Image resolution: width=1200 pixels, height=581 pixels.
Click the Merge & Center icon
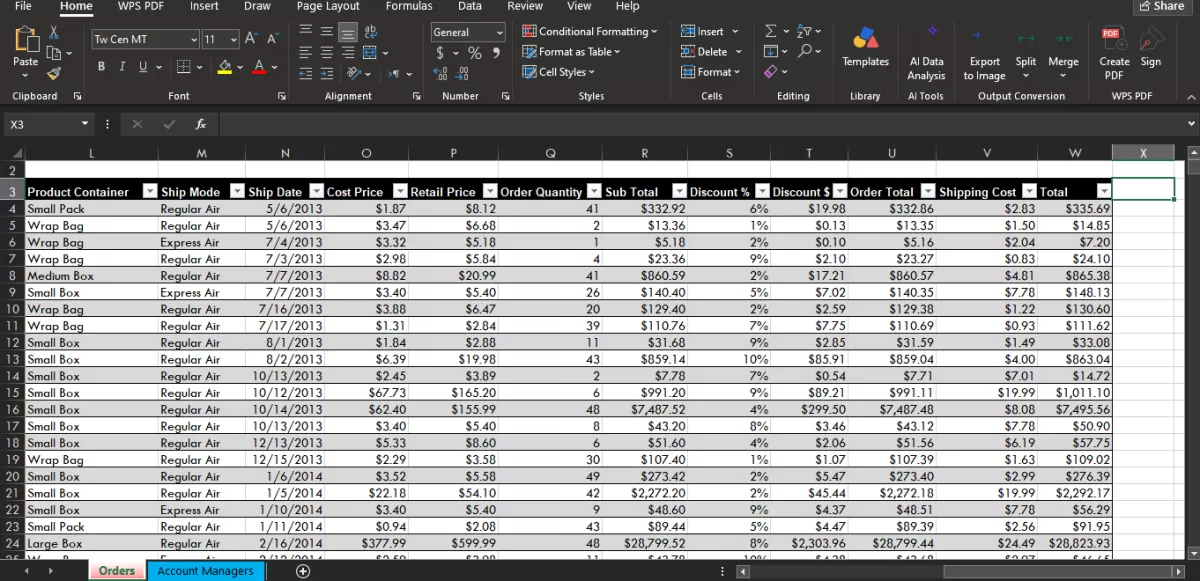pos(370,53)
